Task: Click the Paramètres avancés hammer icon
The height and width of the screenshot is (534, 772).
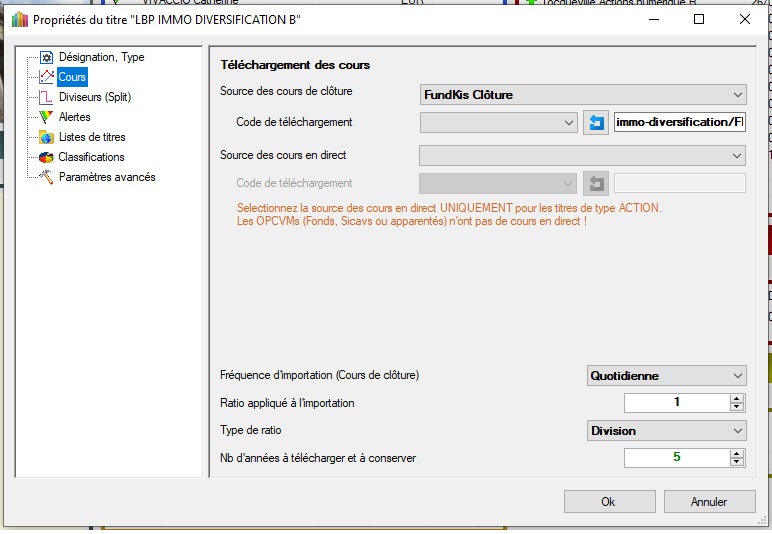Action: (x=46, y=177)
